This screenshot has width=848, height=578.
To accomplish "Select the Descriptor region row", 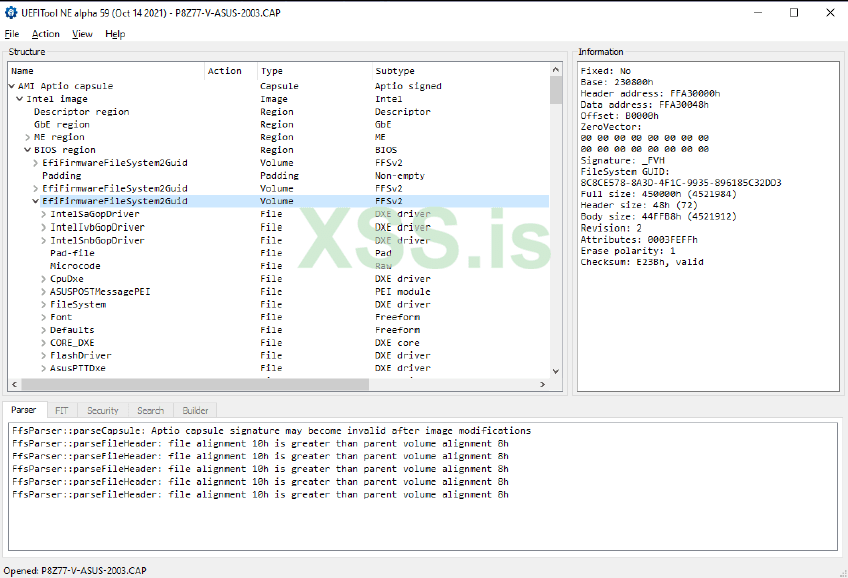I will (279, 111).
